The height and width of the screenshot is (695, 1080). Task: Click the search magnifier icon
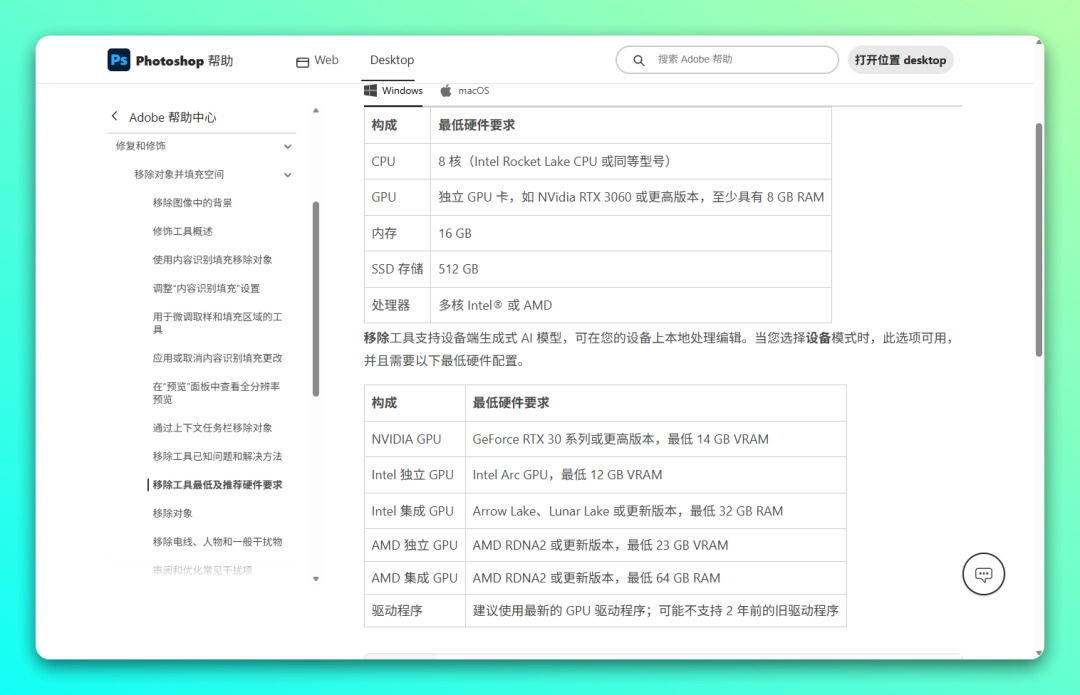click(639, 61)
